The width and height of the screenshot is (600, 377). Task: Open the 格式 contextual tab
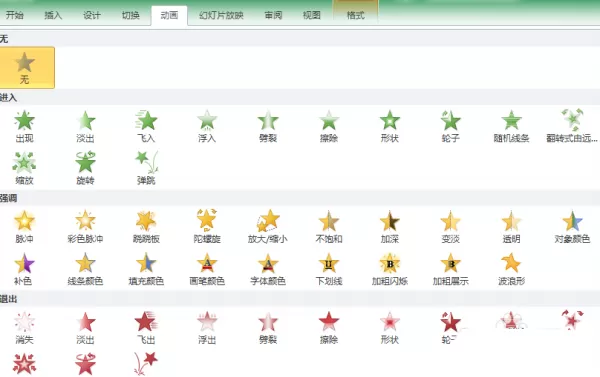coord(355,15)
